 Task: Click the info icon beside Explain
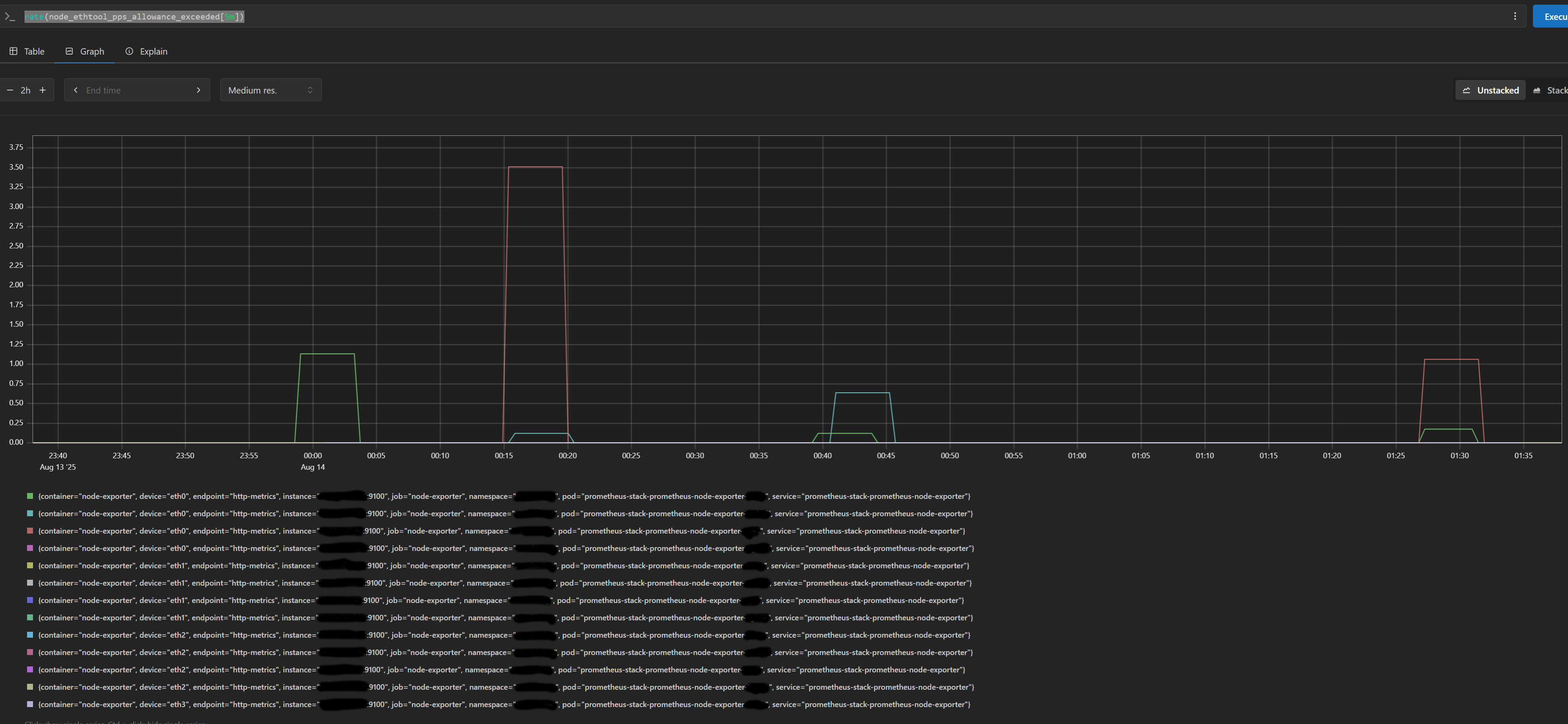pos(129,51)
